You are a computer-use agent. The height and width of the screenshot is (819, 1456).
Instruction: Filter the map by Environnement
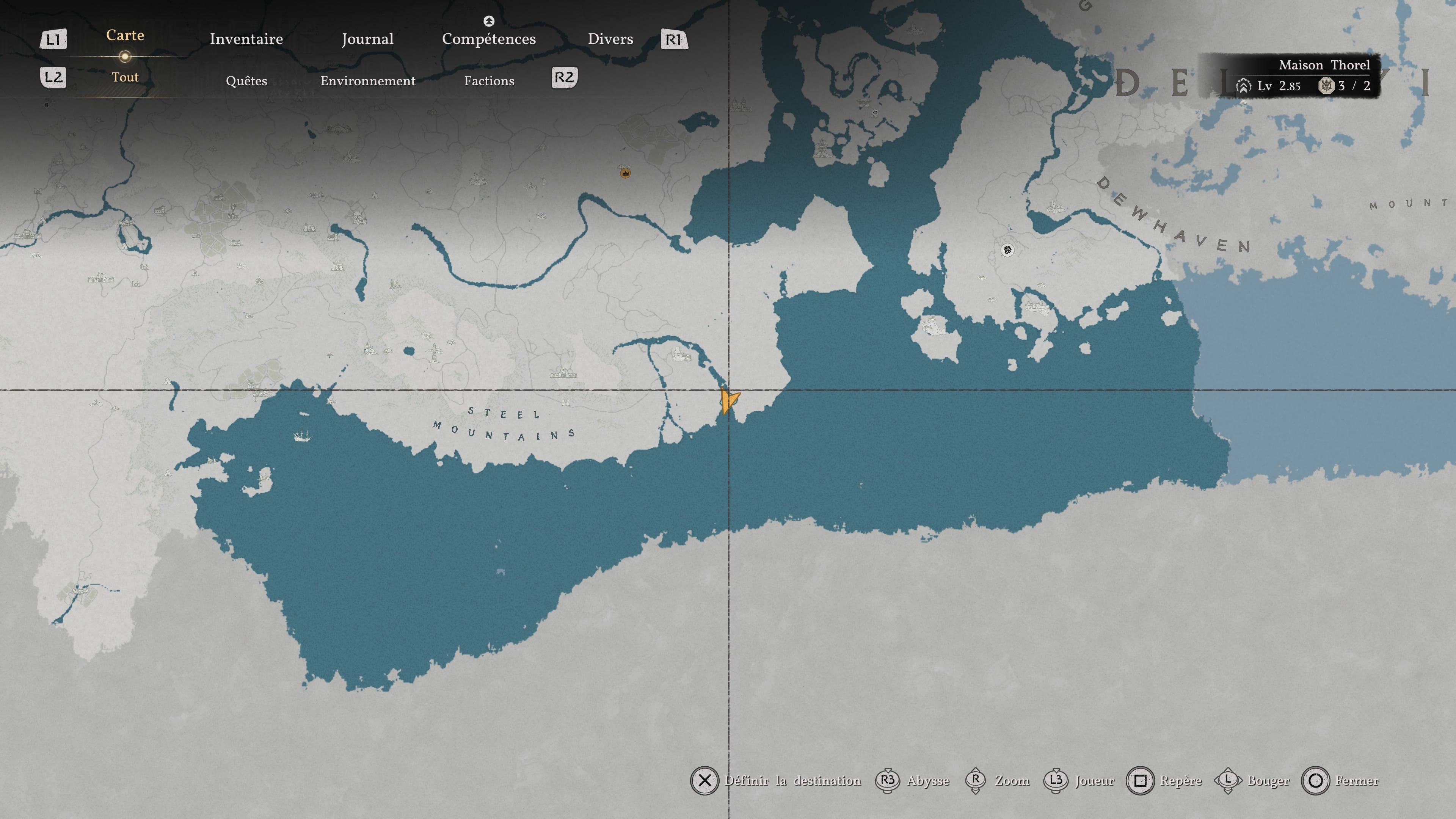point(368,81)
